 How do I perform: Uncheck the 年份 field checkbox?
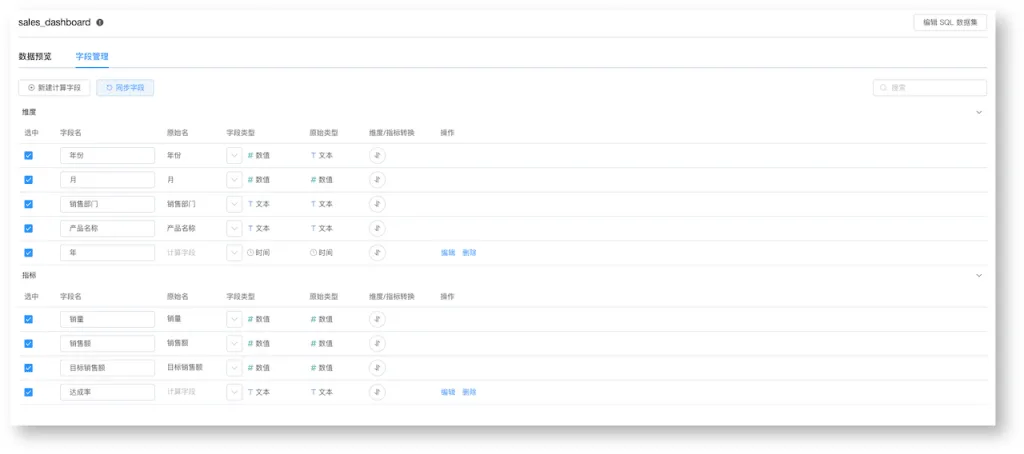click(29, 155)
